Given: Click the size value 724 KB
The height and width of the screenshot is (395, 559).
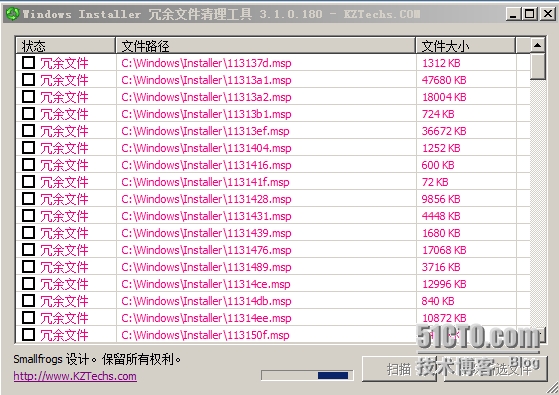Looking at the screenshot, I should (x=438, y=114).
